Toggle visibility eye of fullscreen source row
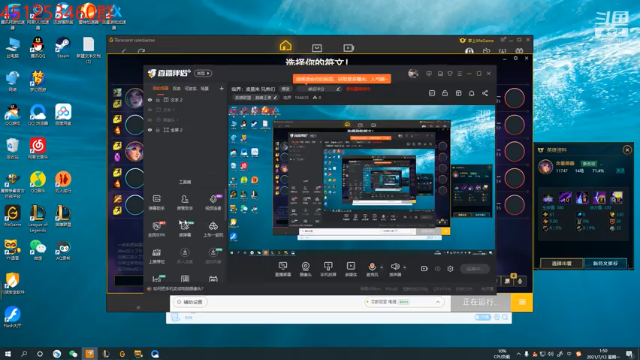Viewport: 640px width, 360px height. [x=150, y=130]
